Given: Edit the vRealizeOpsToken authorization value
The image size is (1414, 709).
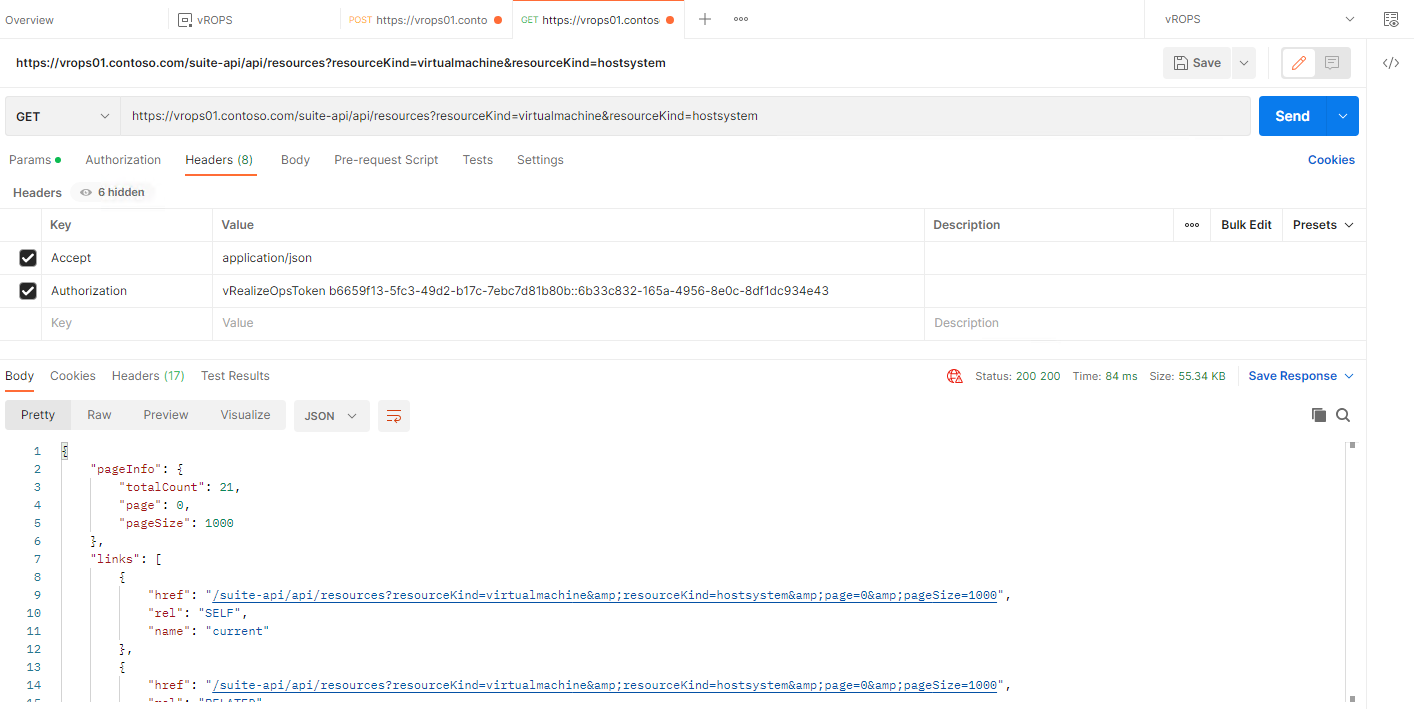Looking at the screenshot, I should pos(568,291).
